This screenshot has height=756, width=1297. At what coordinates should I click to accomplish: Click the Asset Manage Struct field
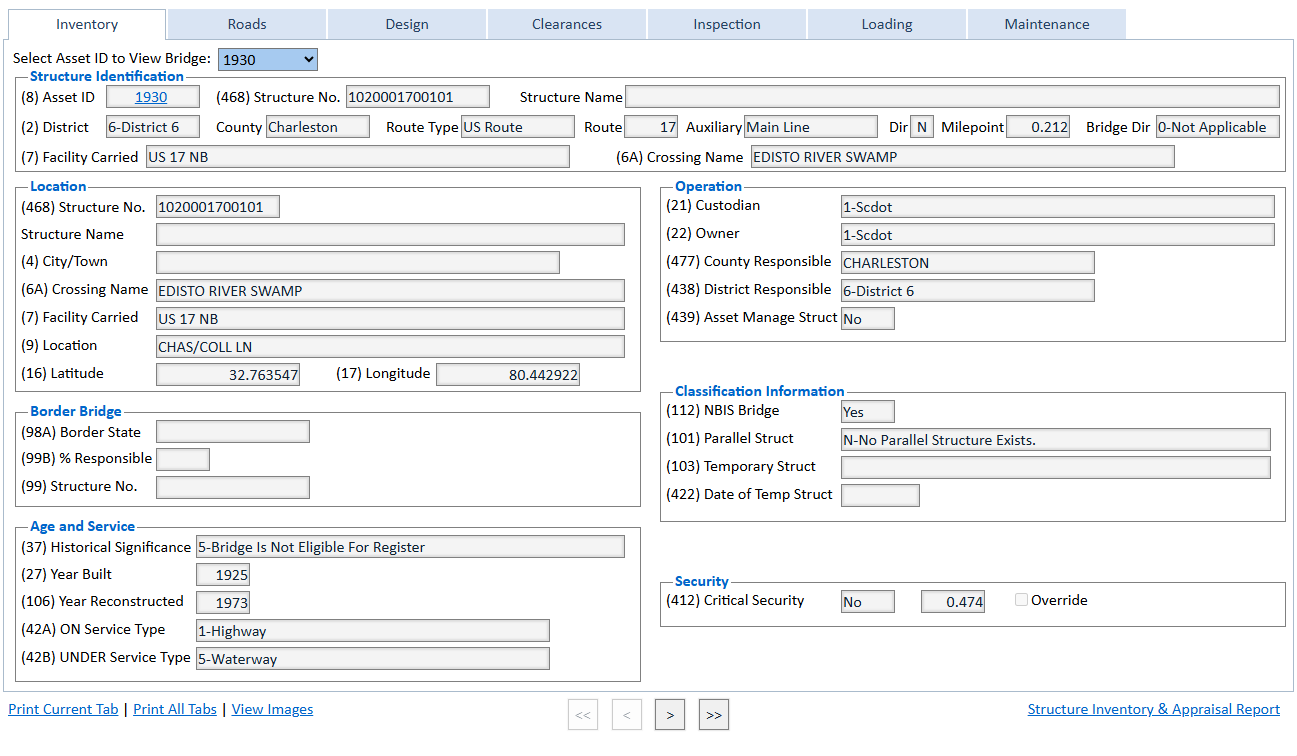click(868, 318)
